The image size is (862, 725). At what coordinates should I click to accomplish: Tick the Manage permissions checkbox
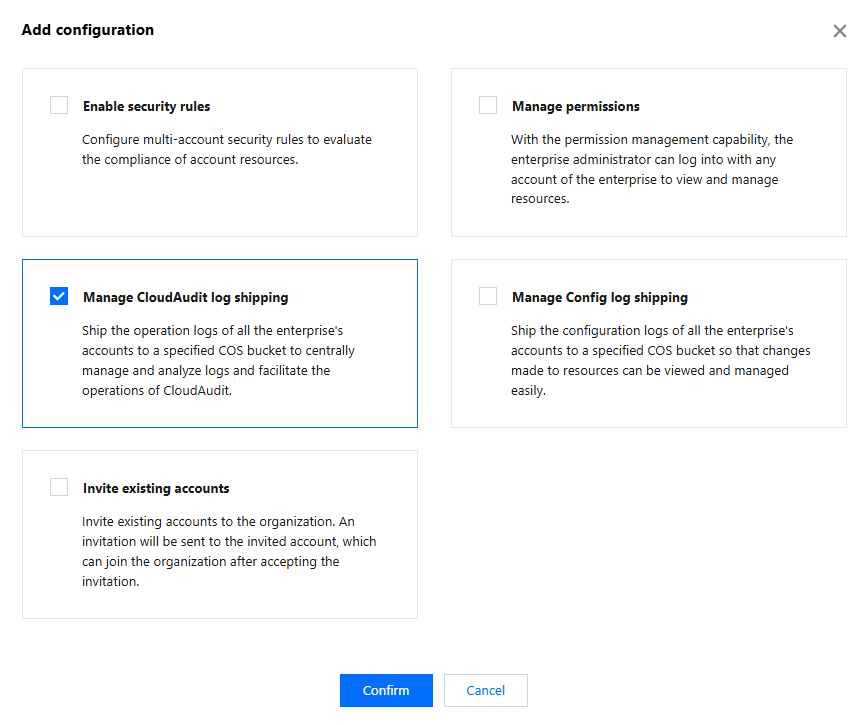tap(488, 105)
